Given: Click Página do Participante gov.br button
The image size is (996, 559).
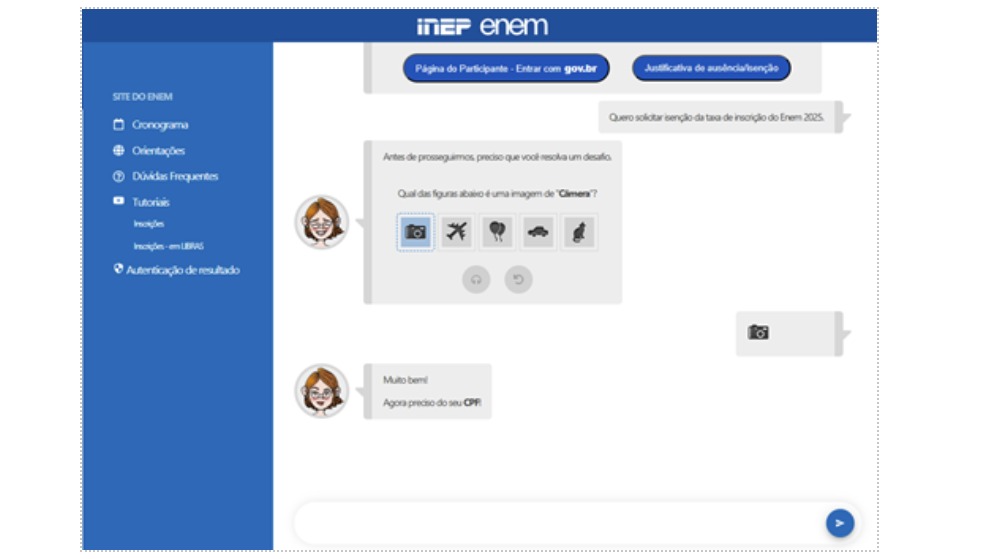Looking at the screenshot, I should click(x=505, y=68).
